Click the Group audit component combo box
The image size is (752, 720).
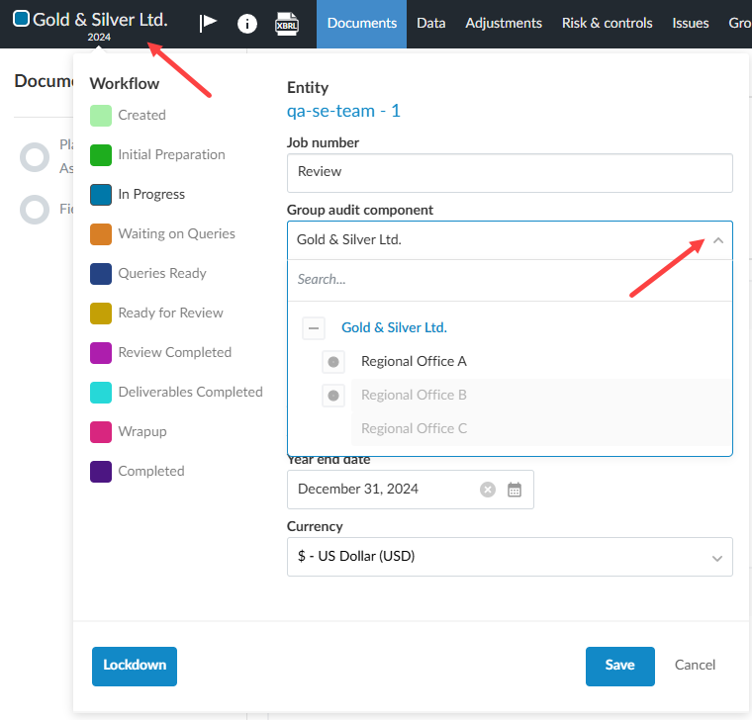coord(510,240)
